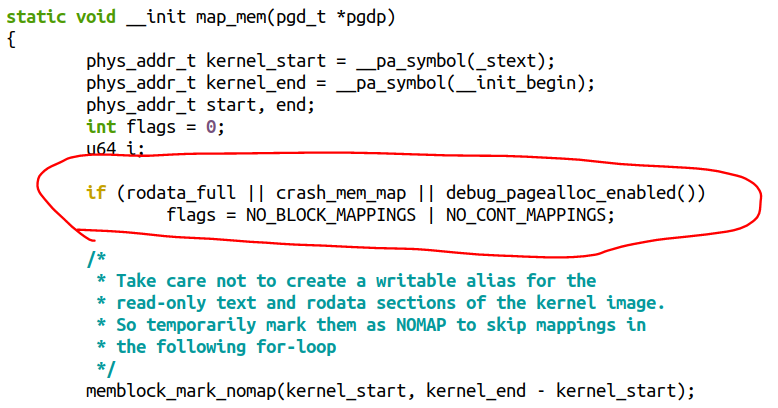Click __init_begin symbol argument
778x408 pixels.
click(x=516, y=83)
